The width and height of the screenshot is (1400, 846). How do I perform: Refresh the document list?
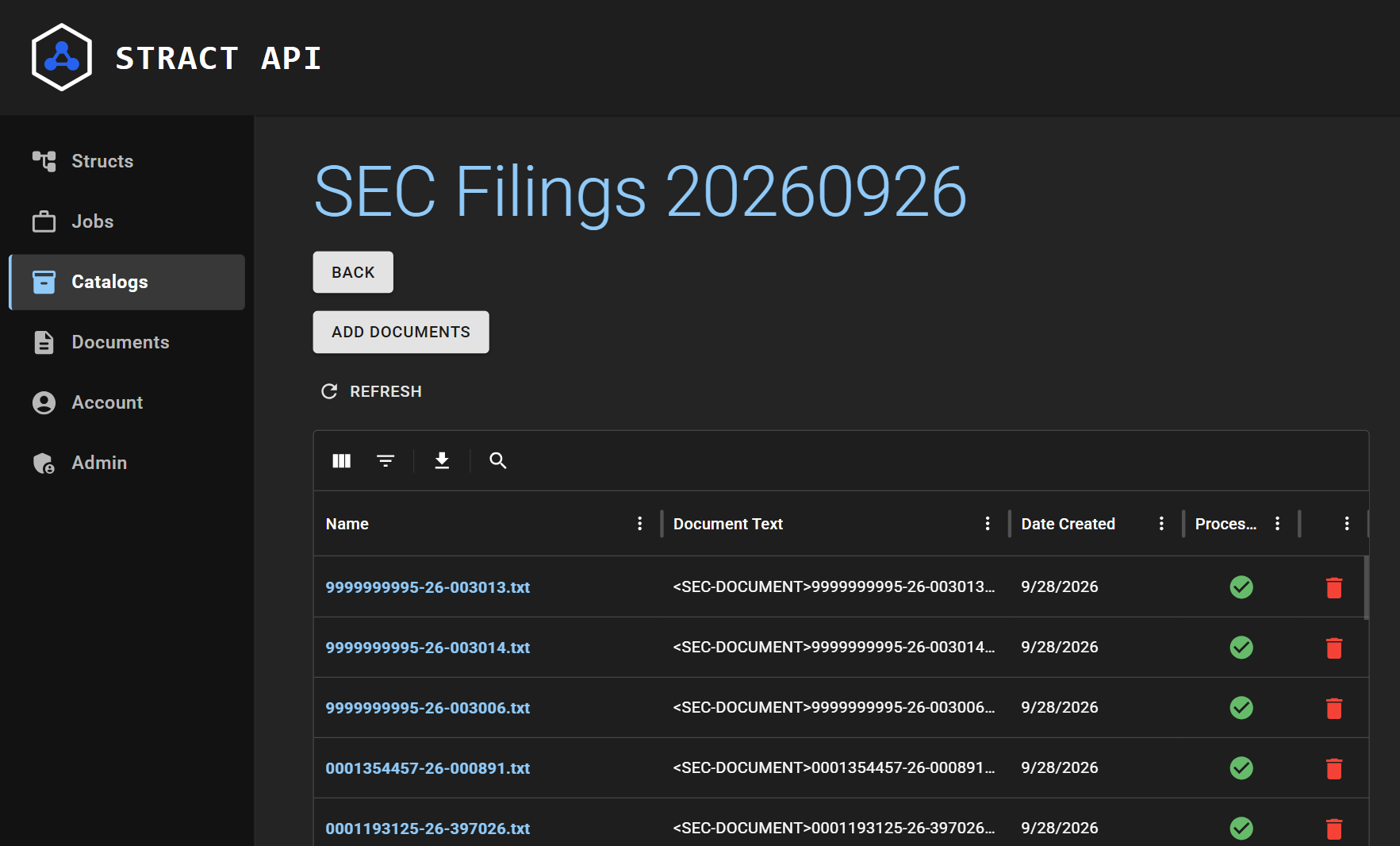[x=371, y=391]
